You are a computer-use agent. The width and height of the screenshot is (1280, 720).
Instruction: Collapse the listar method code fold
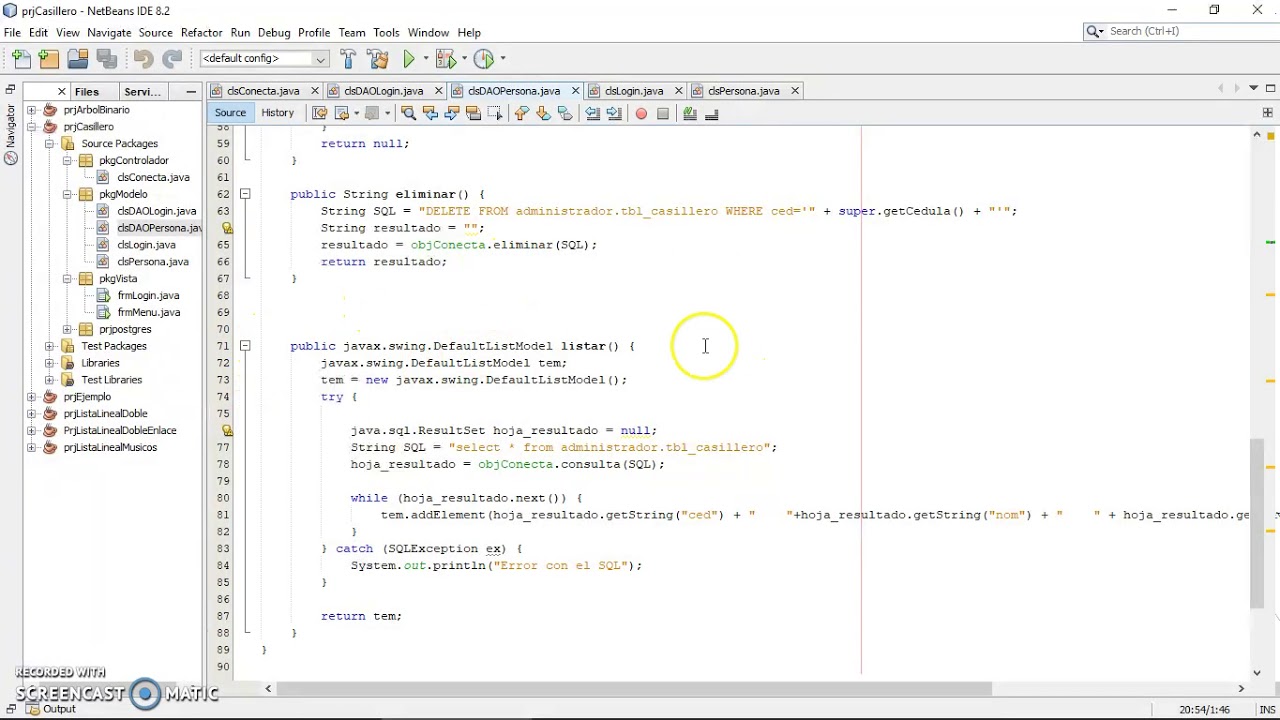[x=245, y=346]
